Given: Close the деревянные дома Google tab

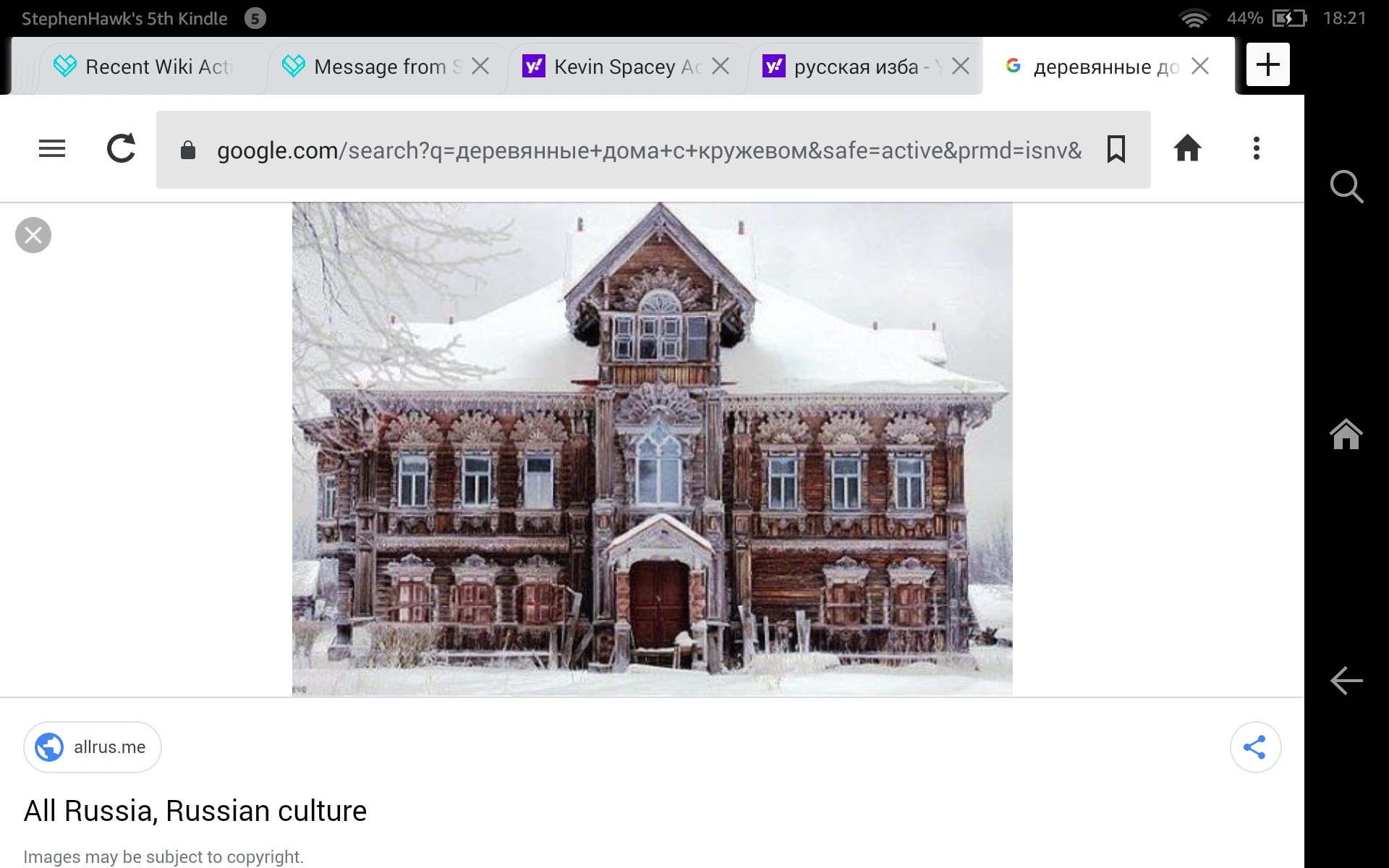Looking at the screenshot, I should (1200, 67).
